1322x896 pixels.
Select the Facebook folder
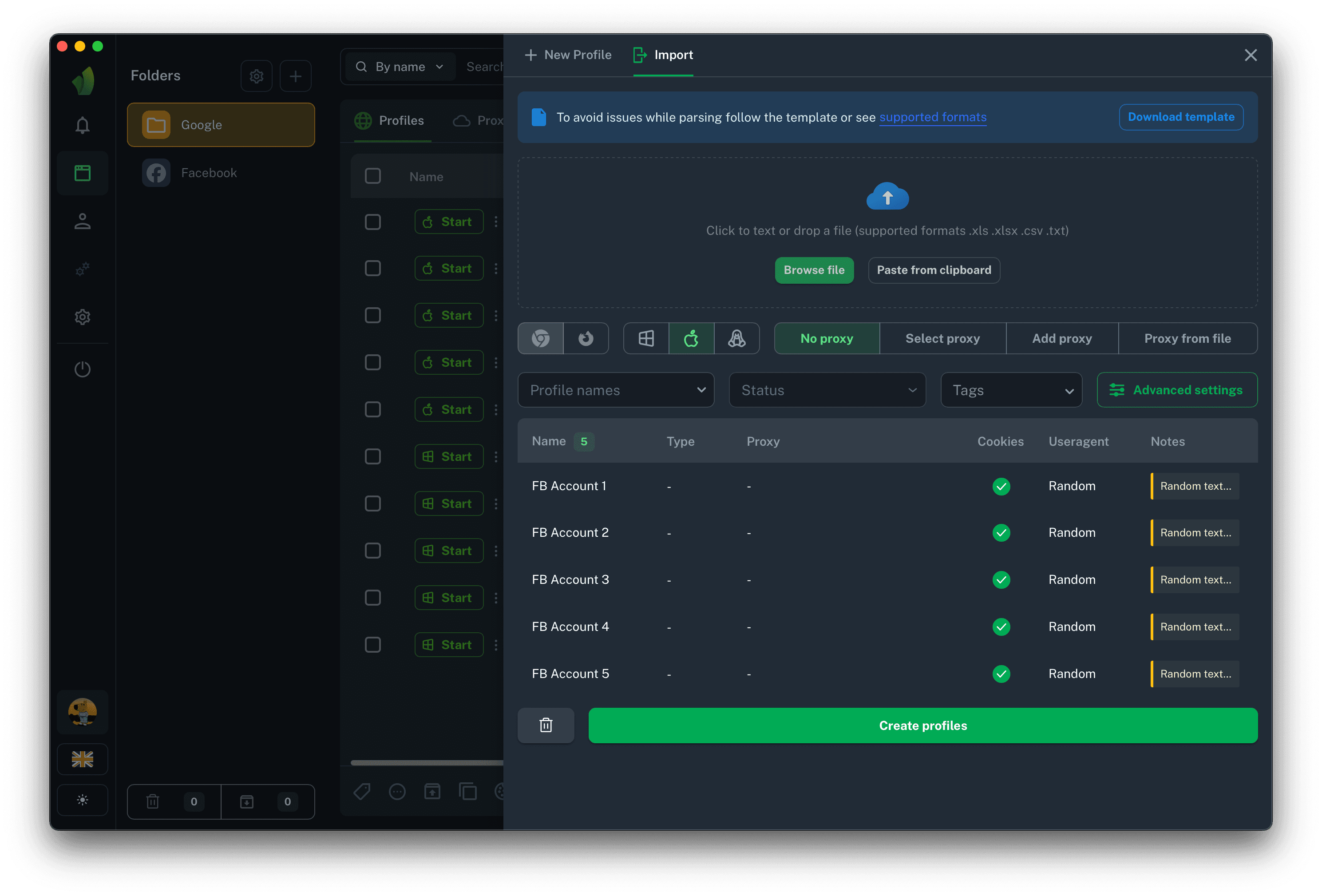[209, 173]
